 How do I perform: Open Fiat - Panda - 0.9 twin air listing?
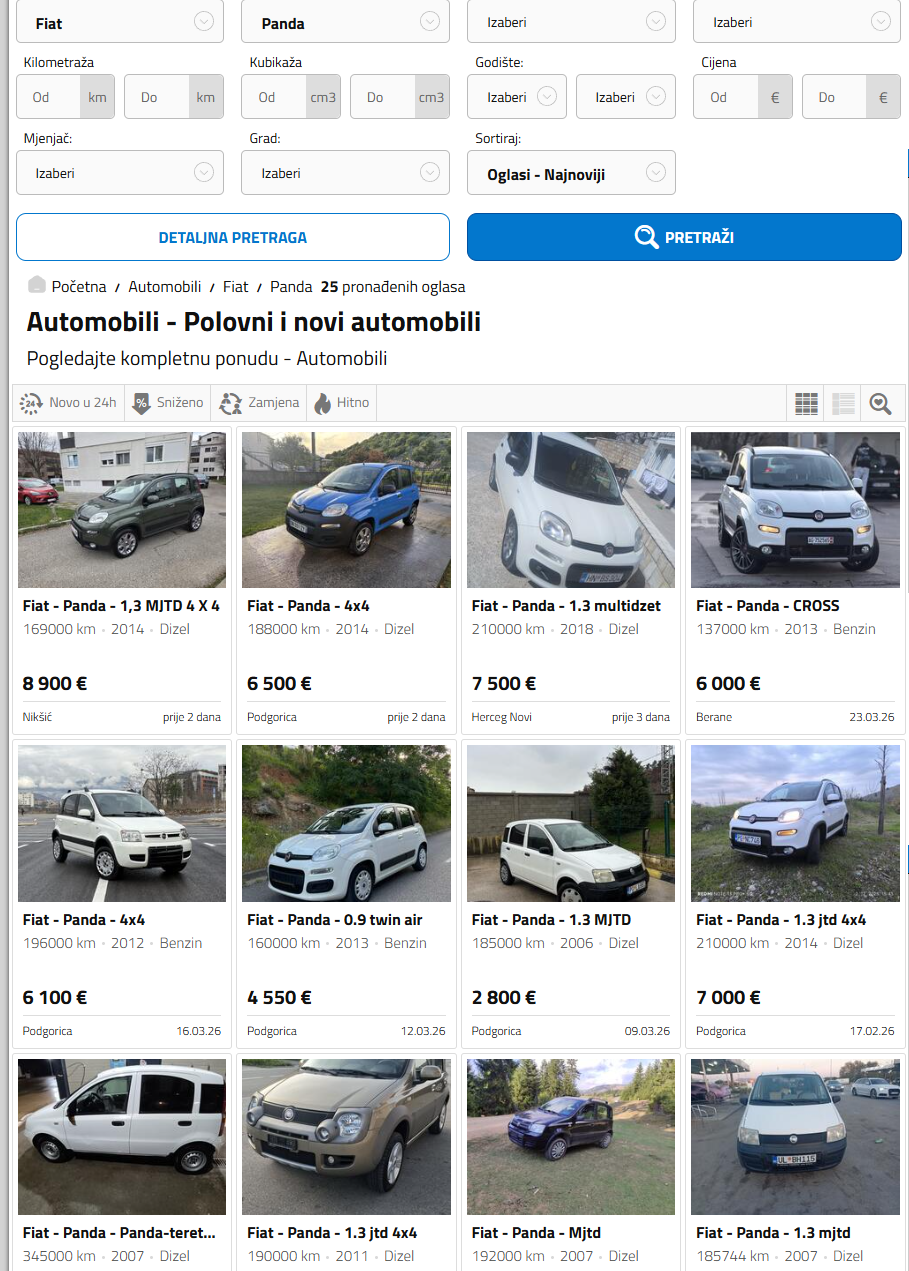335,920
